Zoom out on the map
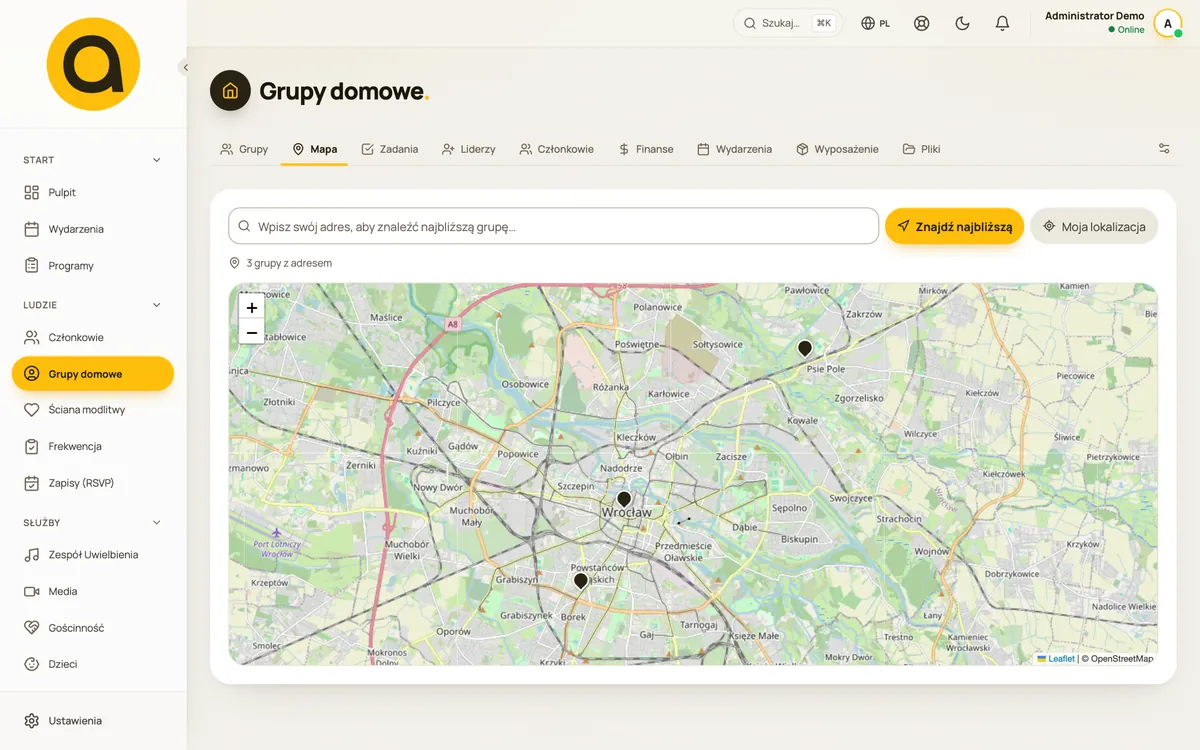1200x750 pixels. (x=252, y=333)
